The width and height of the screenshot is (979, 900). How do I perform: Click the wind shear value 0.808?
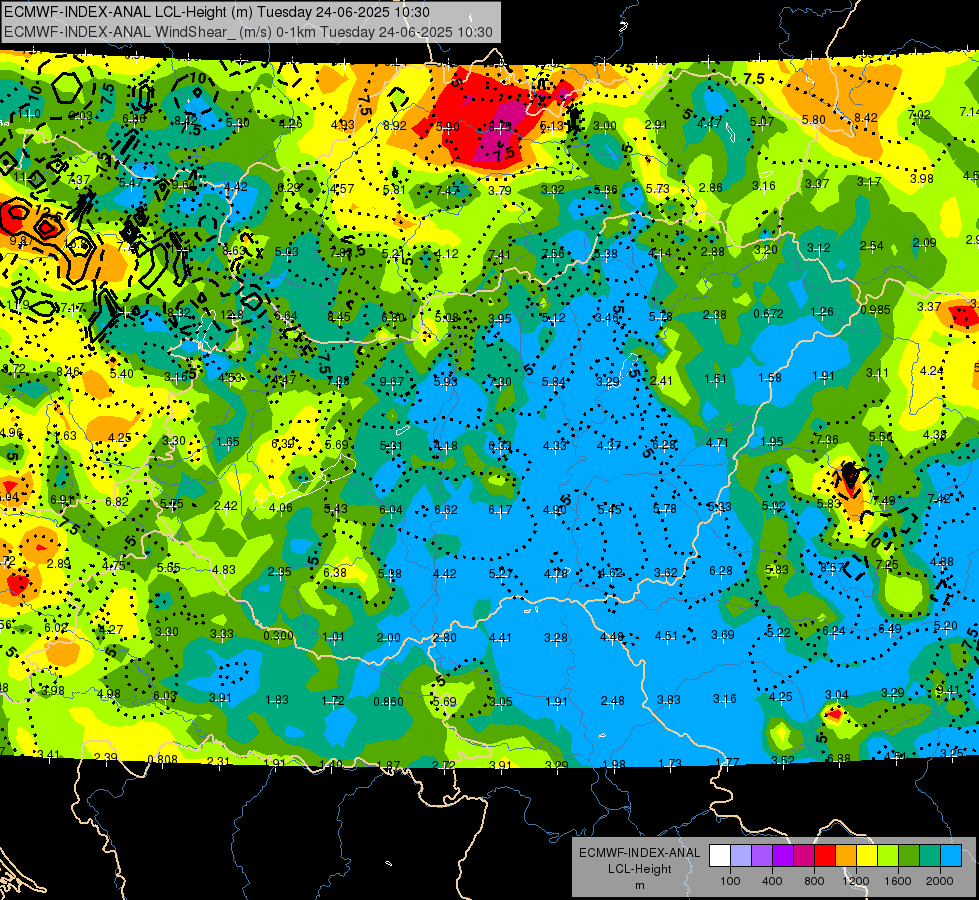click(x=162, y=760)
